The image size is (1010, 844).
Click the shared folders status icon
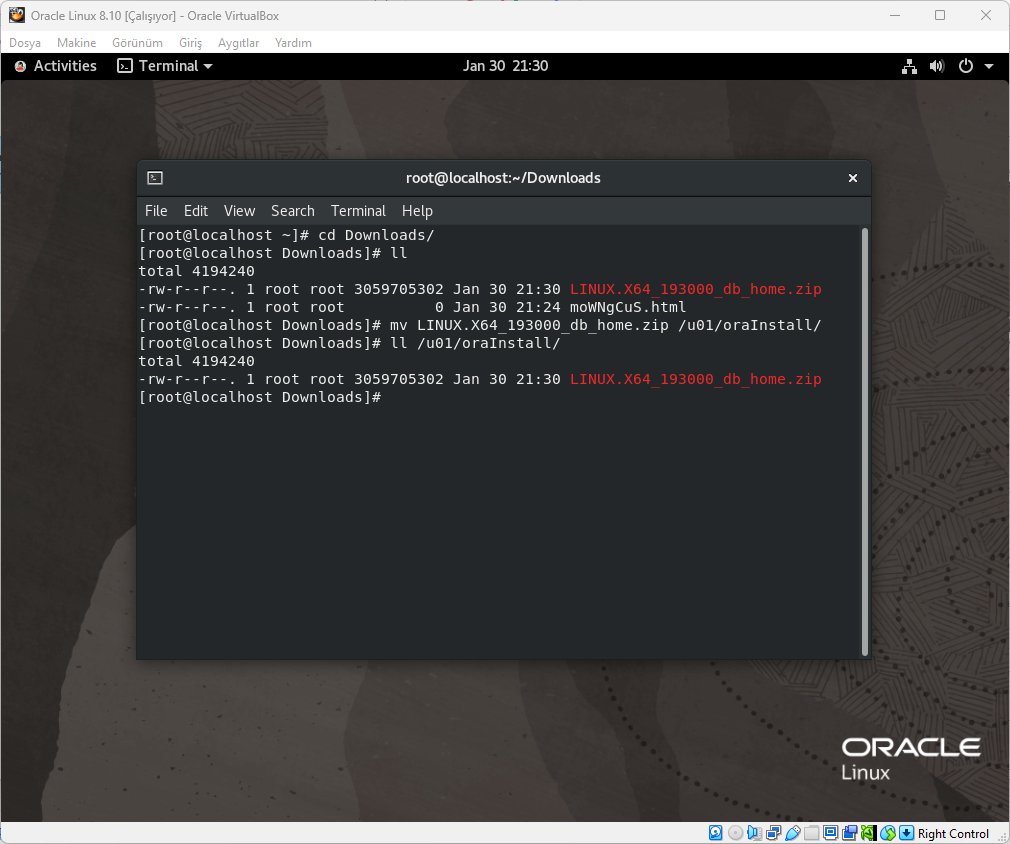tap(812, 833)
